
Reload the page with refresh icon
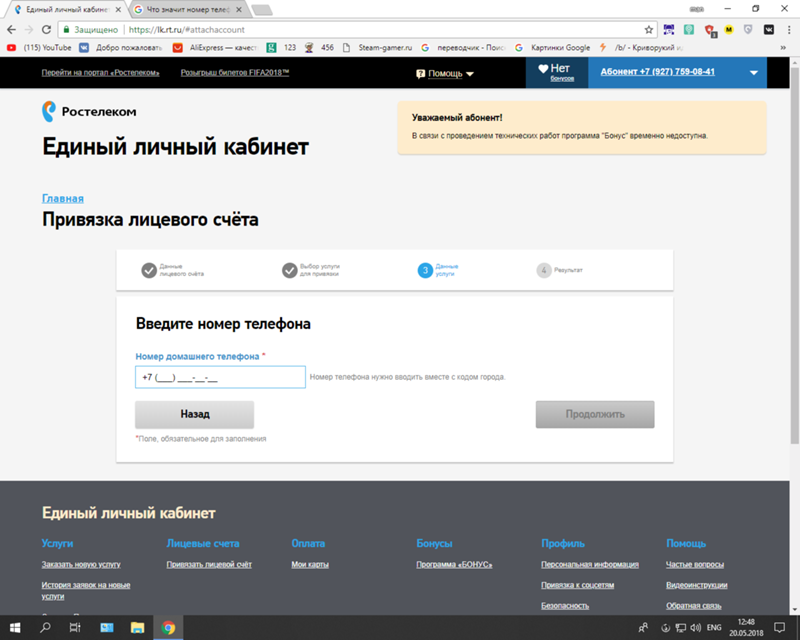(x=47, y=29)
